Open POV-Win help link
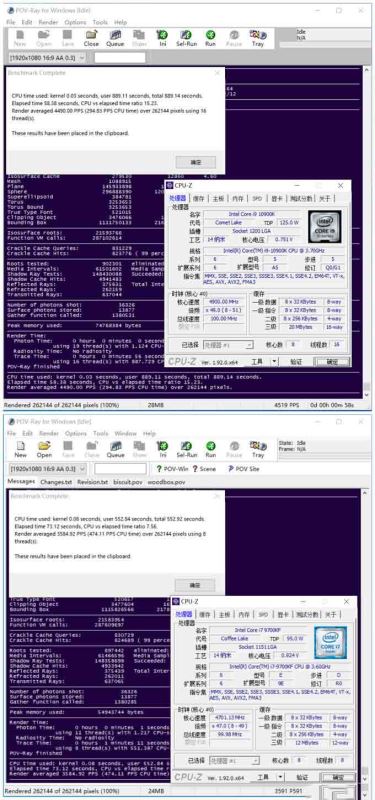Viewport: 375px width, 800px height. (x=172, y=468)
